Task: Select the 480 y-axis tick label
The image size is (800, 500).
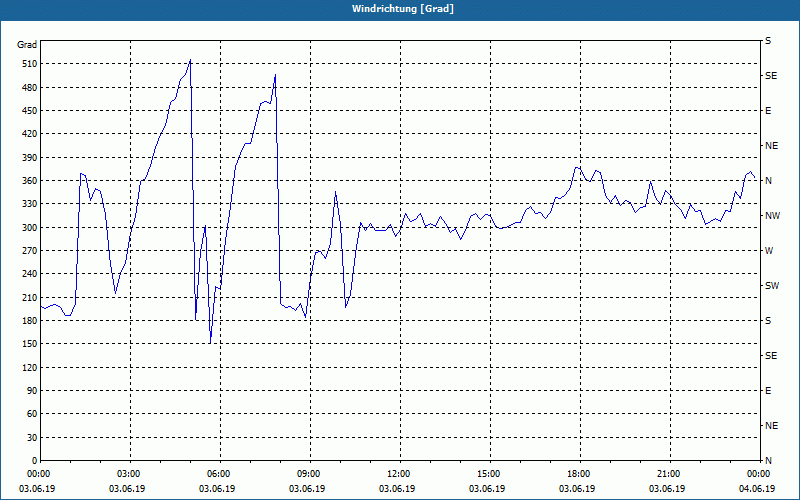Action: point(30,88)
